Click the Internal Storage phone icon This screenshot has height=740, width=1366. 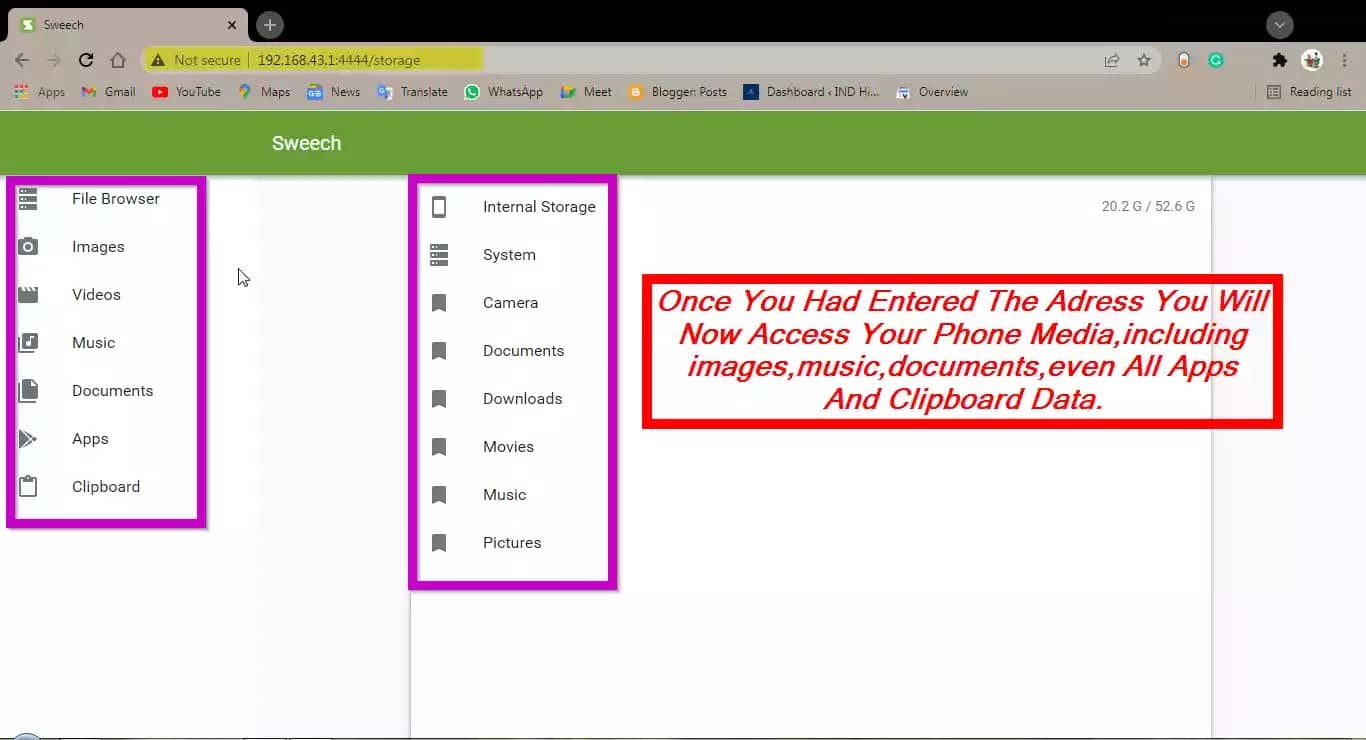(x=439, y=207)
